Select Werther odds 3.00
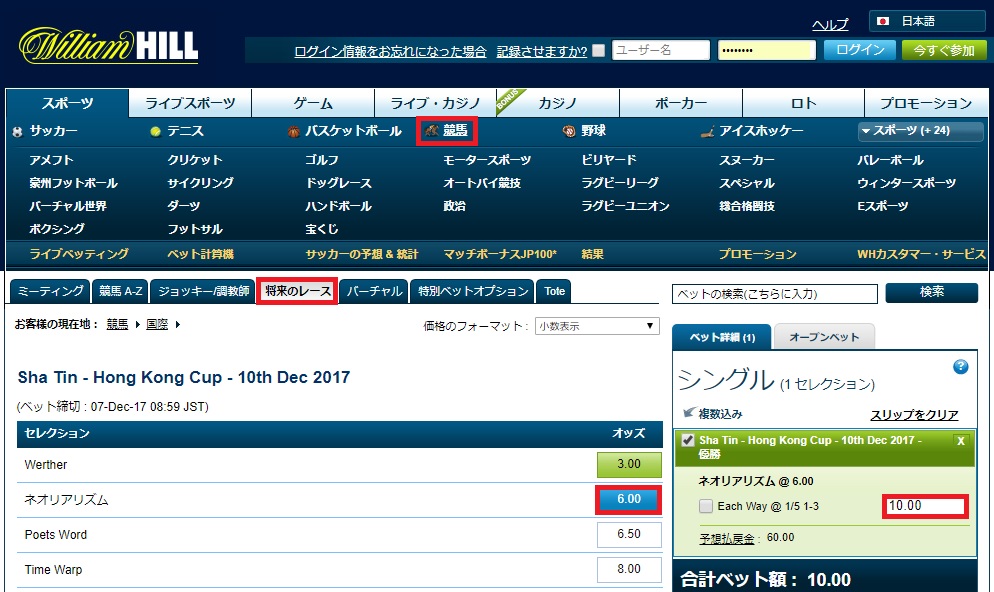The image size is (994, 592). [x=629, y=464]
